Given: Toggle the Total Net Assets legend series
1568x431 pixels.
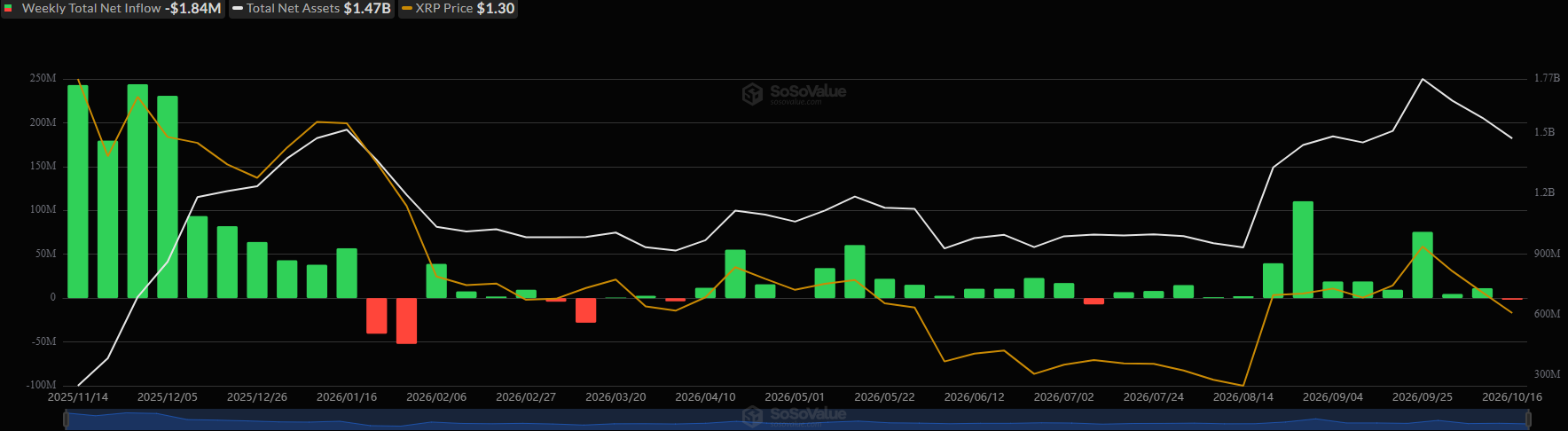Looking at the screenshot, I should click(x=311, y=8).
